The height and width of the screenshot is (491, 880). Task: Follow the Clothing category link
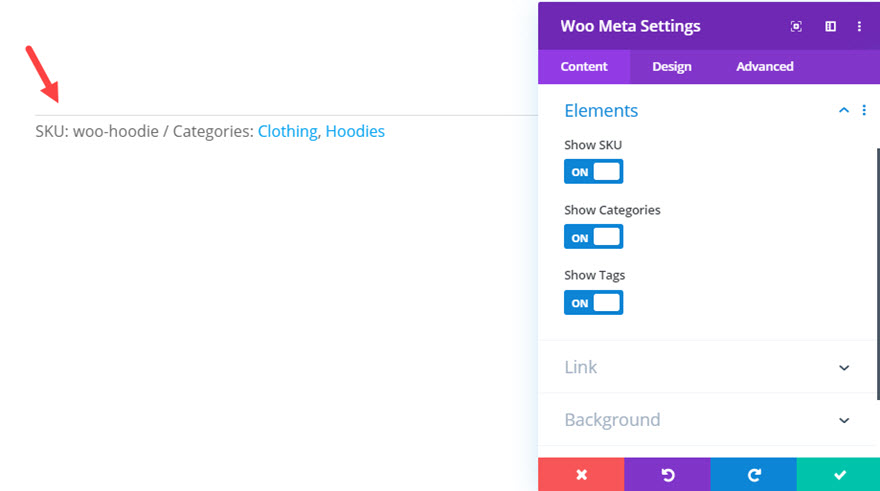tap(287, 131)
